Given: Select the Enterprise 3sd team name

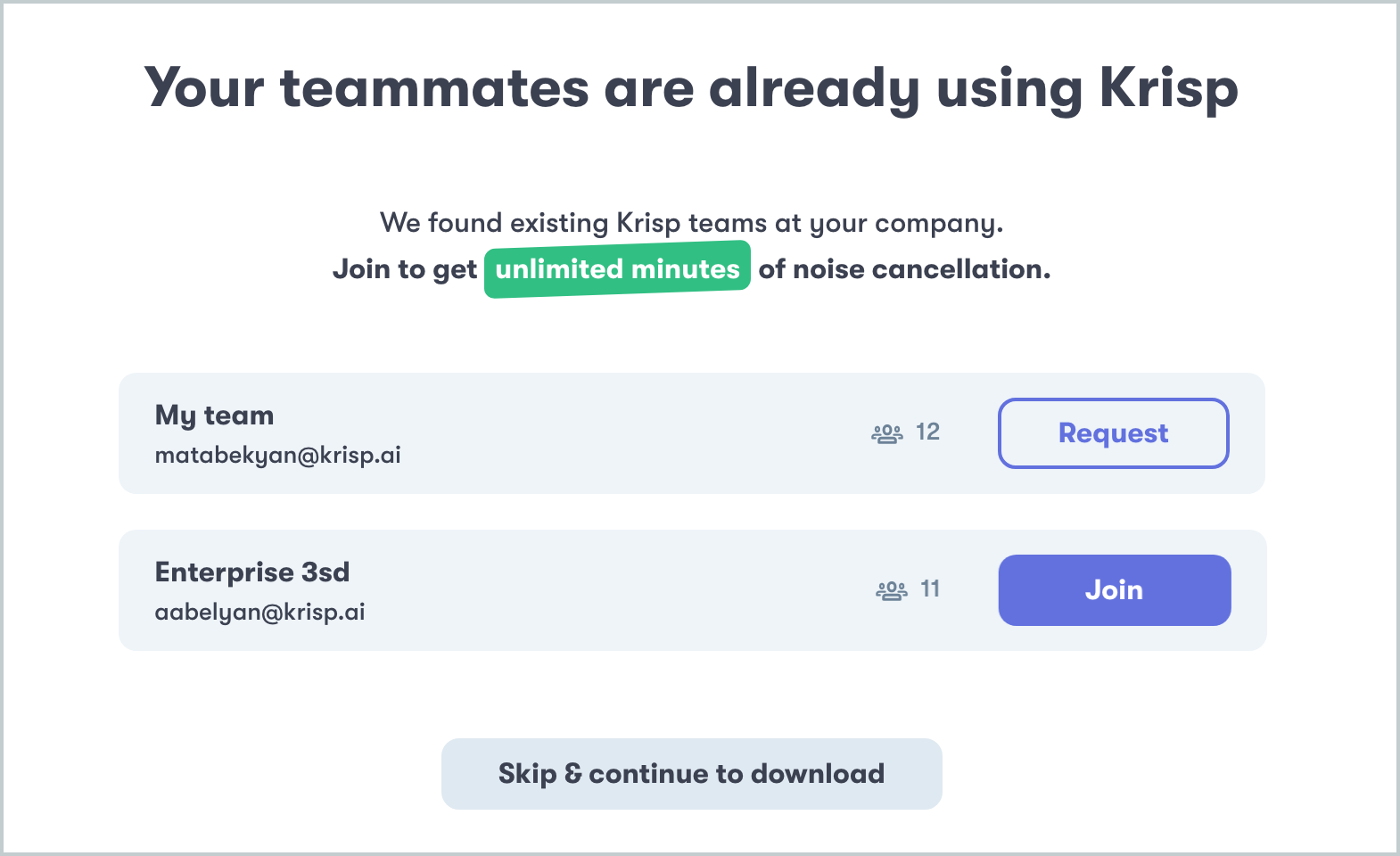Looking at the screenshot, I should click(x=252, y=572).
